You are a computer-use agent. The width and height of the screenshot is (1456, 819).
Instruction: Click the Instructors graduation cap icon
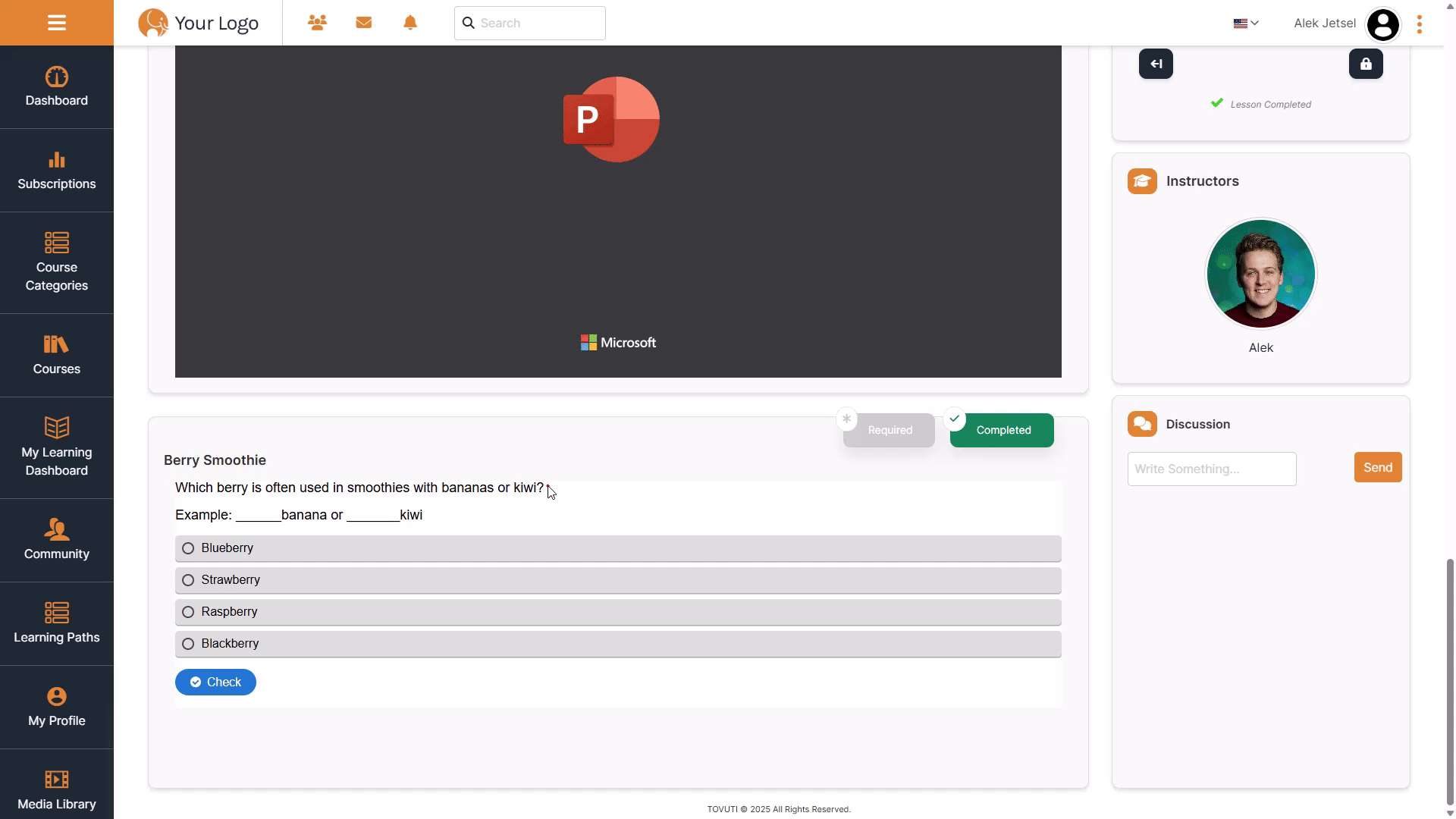(1142, 181)
